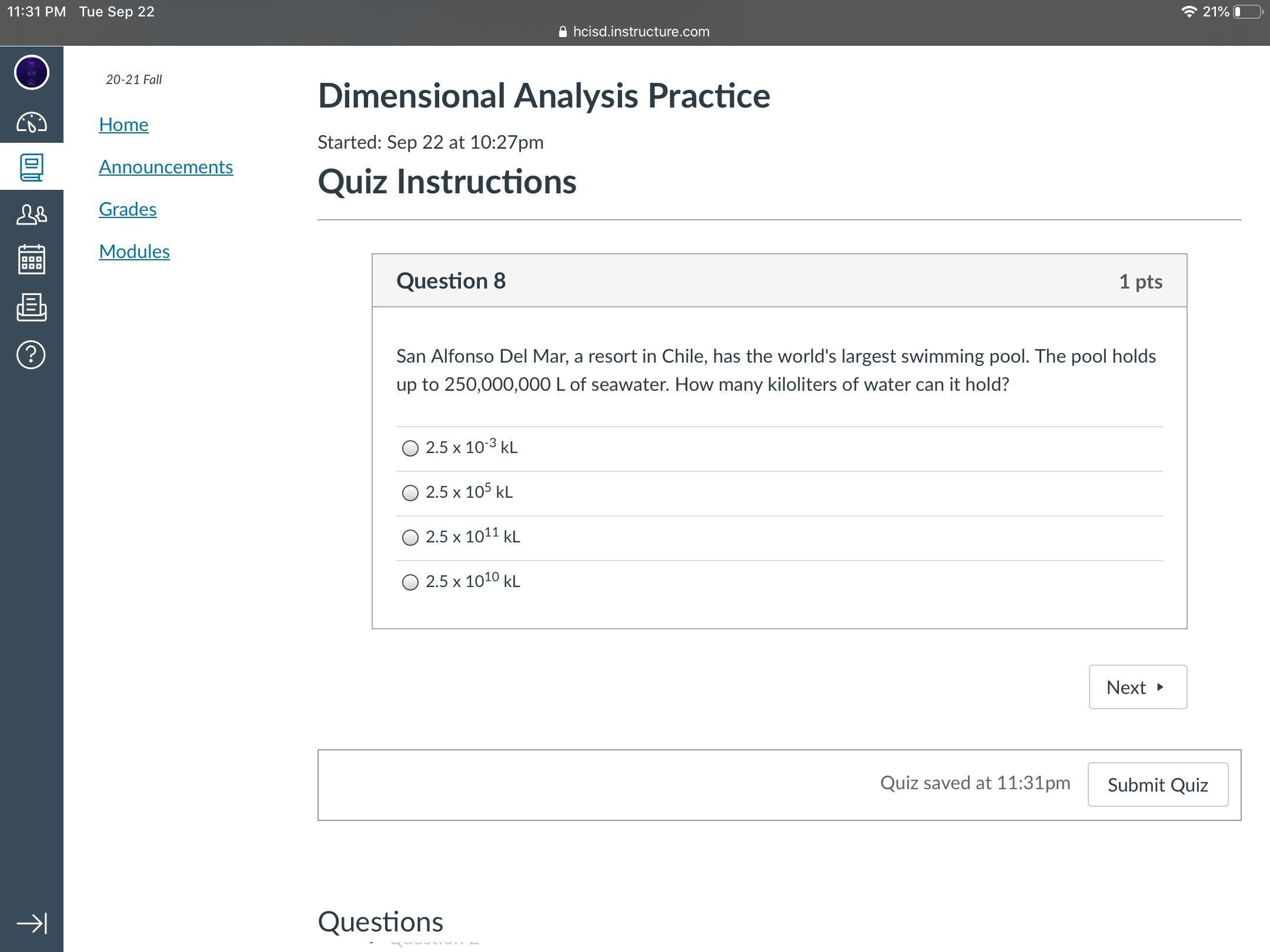Open the Groups people icon
The image size is (1270, 952).
point(32,214)
